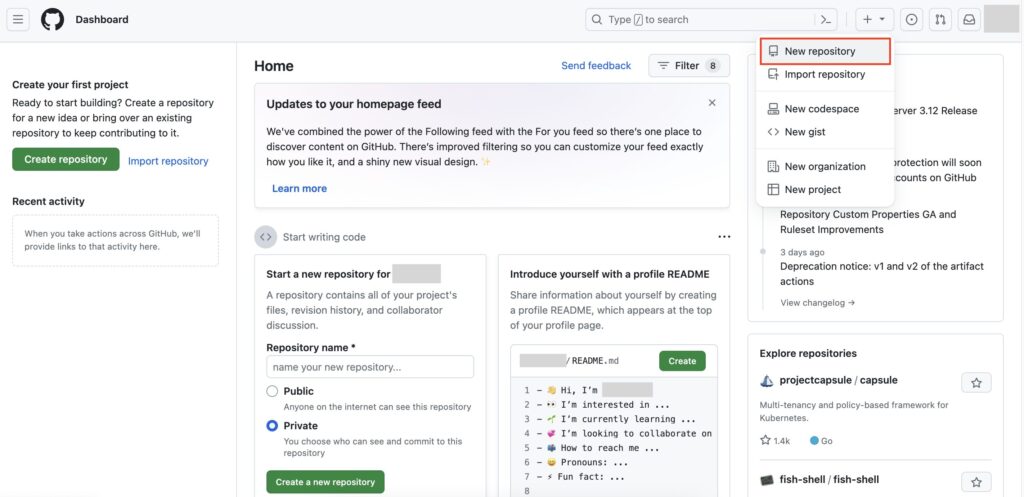Viewport: 1024px width, 497px height.
Task: Open the three-dot menu for Start writing code
Action: [724, 236]
